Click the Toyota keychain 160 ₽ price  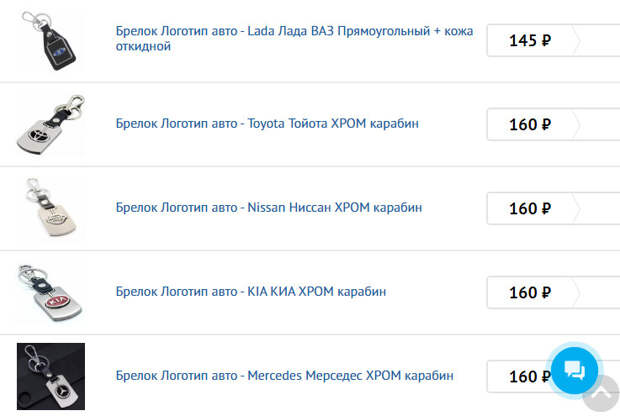point(529,125)
